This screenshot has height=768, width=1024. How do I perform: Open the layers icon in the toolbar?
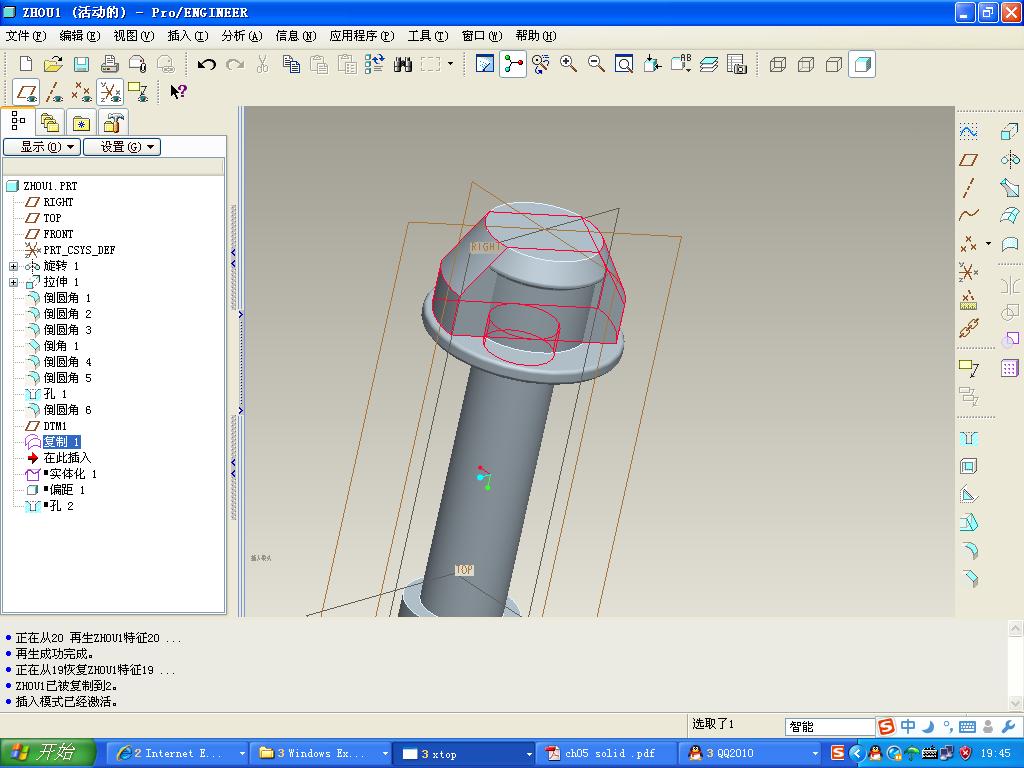[709, 64]
